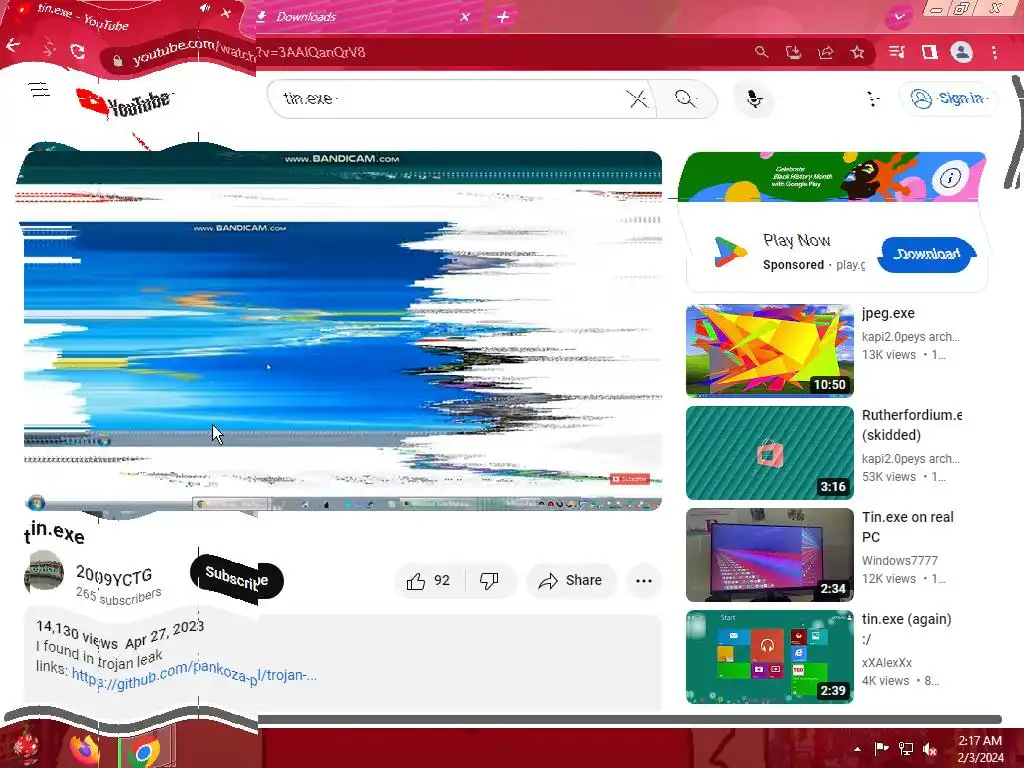
Task: Go to YouTube home via the logo
Action: pyautogui.click(x=124, y=103)
